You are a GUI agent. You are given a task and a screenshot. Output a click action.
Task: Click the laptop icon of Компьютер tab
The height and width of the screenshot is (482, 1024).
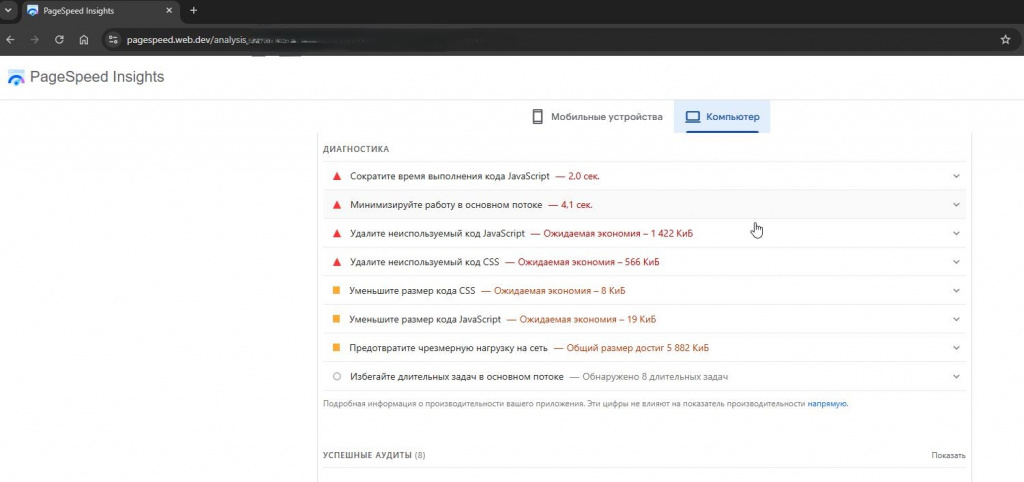click(x=692, y=117)
